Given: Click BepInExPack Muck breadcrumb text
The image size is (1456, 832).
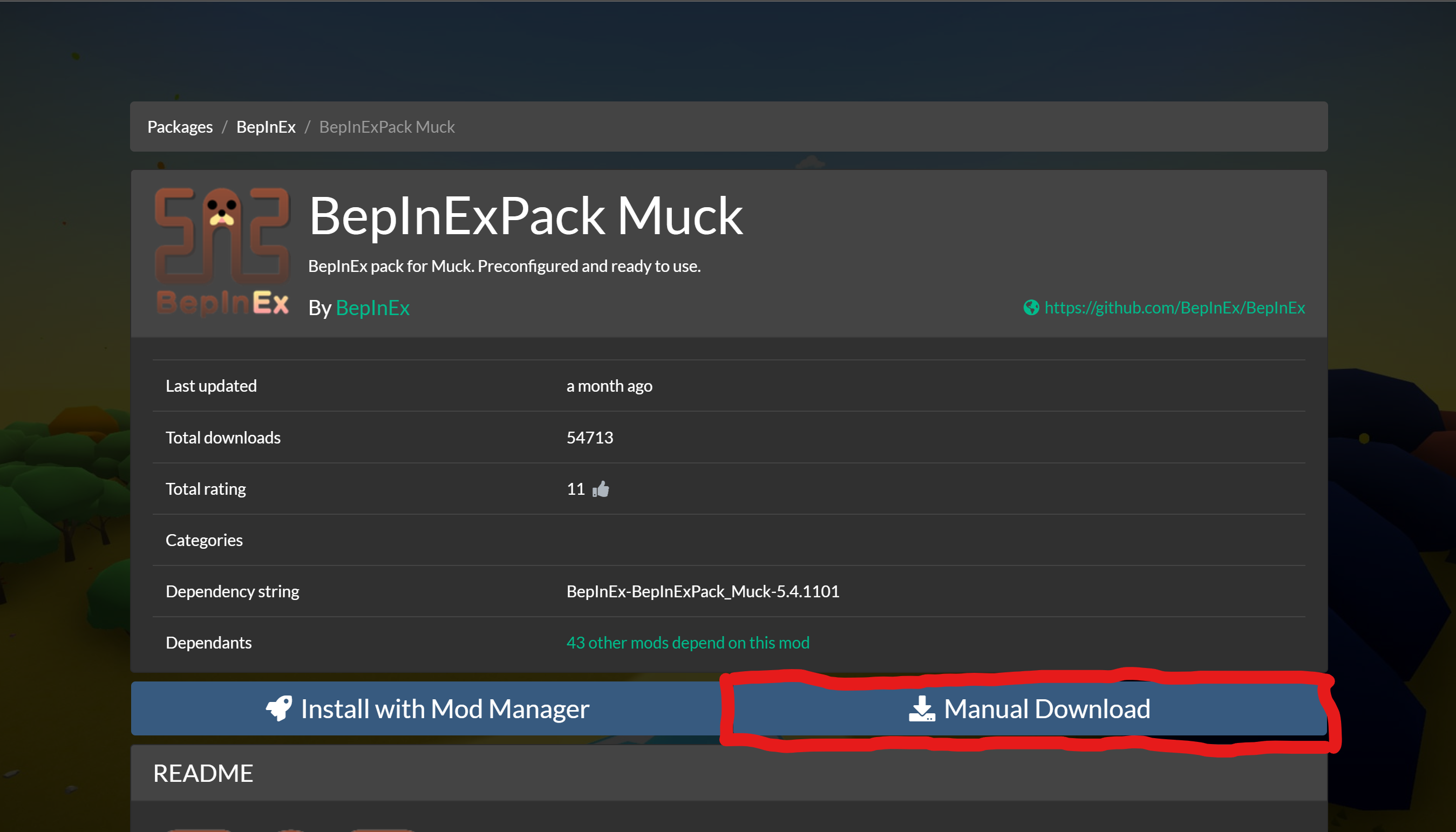Looking at the screenshot, I should coord(387,127).
